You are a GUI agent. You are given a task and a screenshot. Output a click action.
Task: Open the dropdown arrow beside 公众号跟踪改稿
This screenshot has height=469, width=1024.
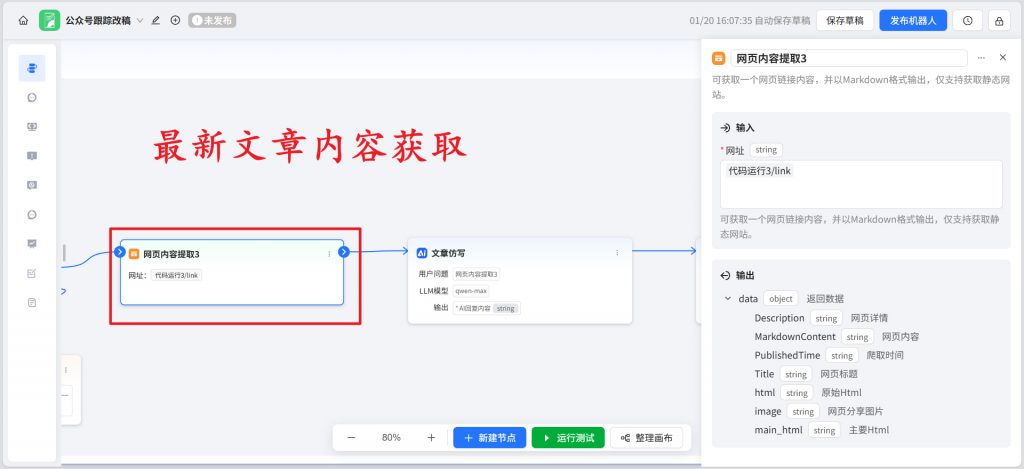140,20
